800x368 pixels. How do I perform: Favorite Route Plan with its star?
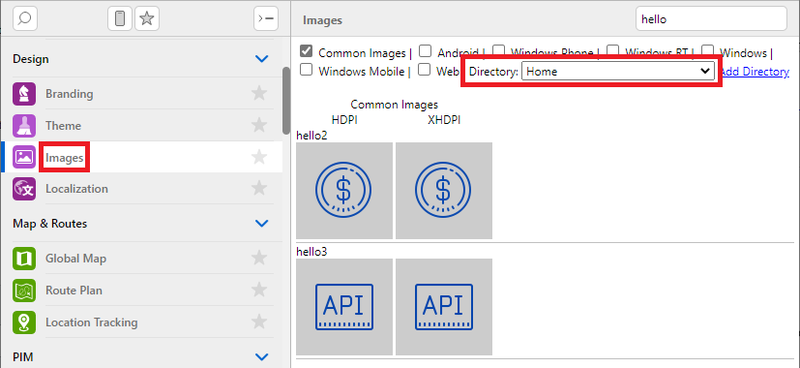coord(260,290)
